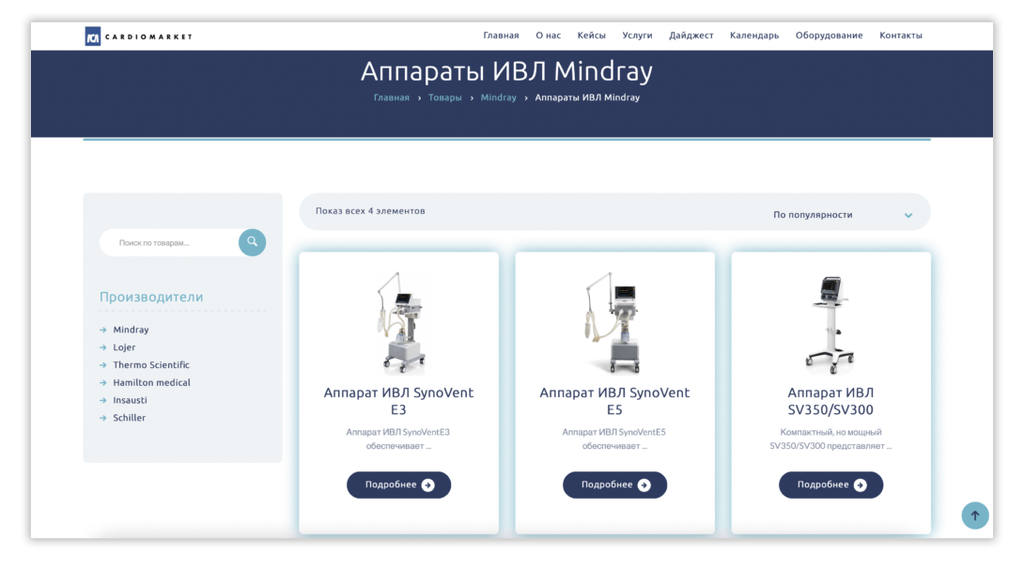Click the Аппараты ИВЛ Mindray breadcrumb text

[587, 97]
